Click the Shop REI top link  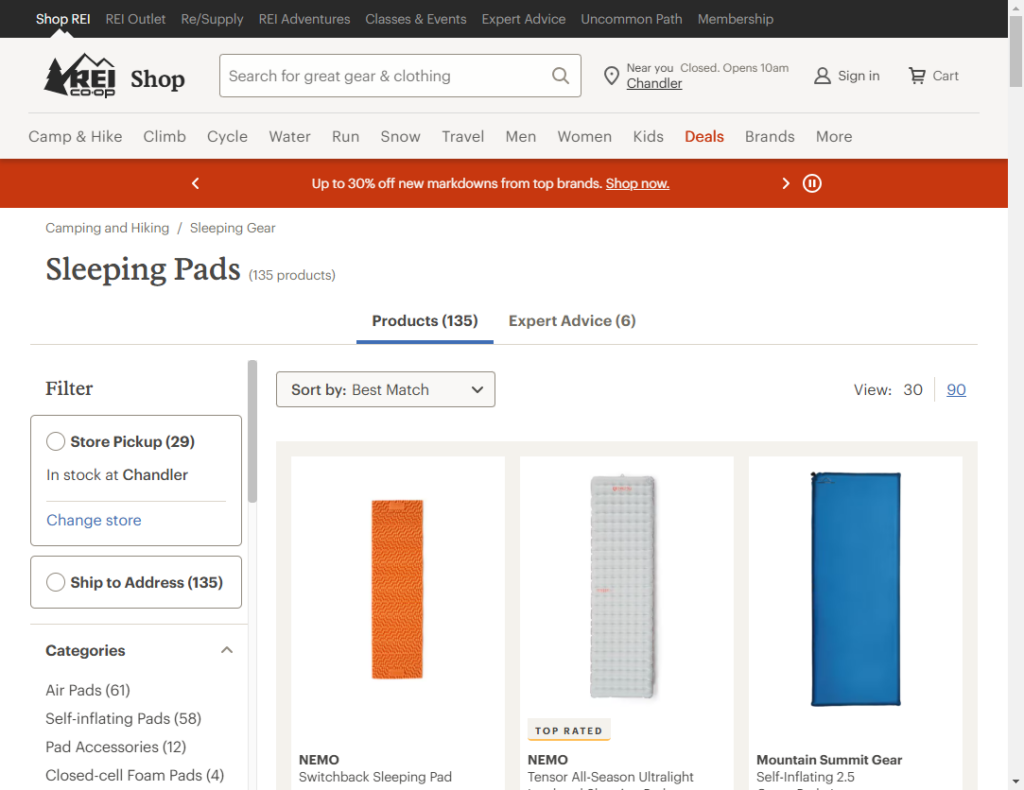point(63,19)
